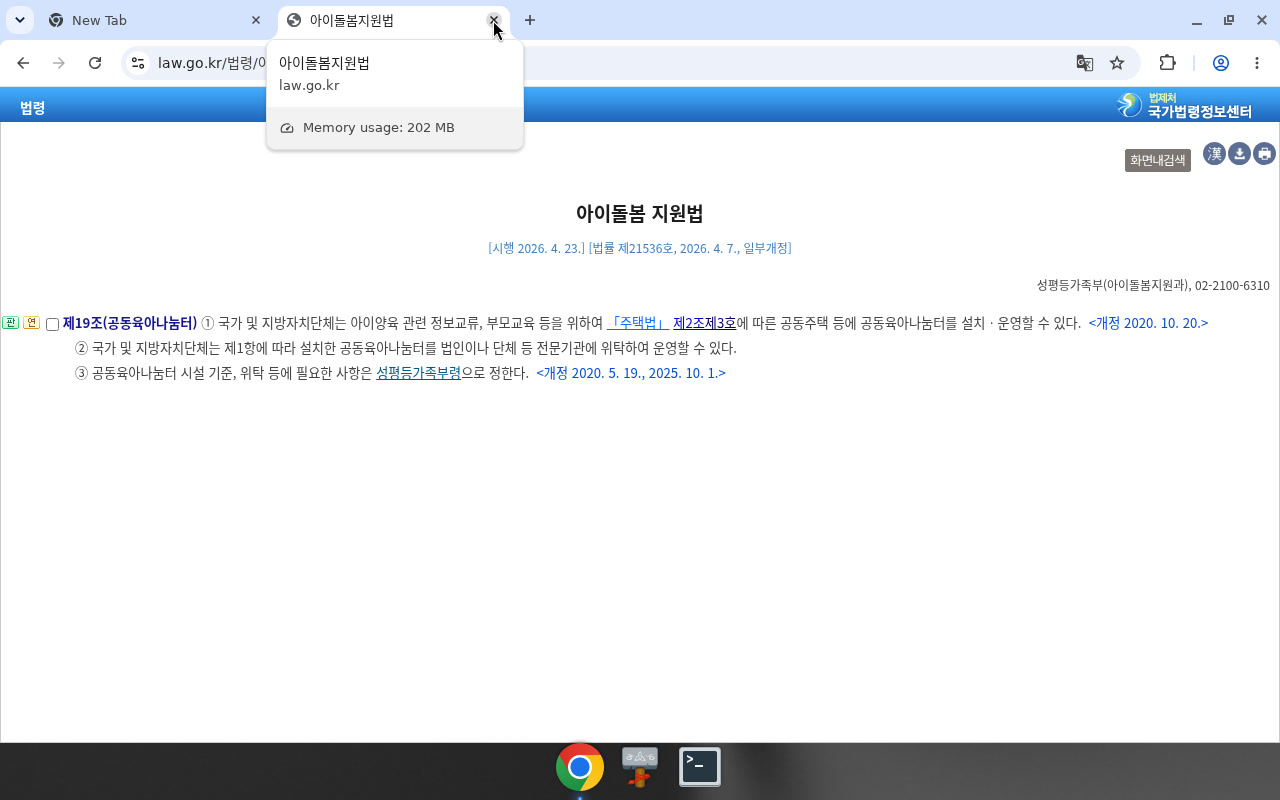Click the Memory usage: 202 MB tooltip row
Image resolution: width=1280 pixels, height=800 pixels.
[395, 128]
